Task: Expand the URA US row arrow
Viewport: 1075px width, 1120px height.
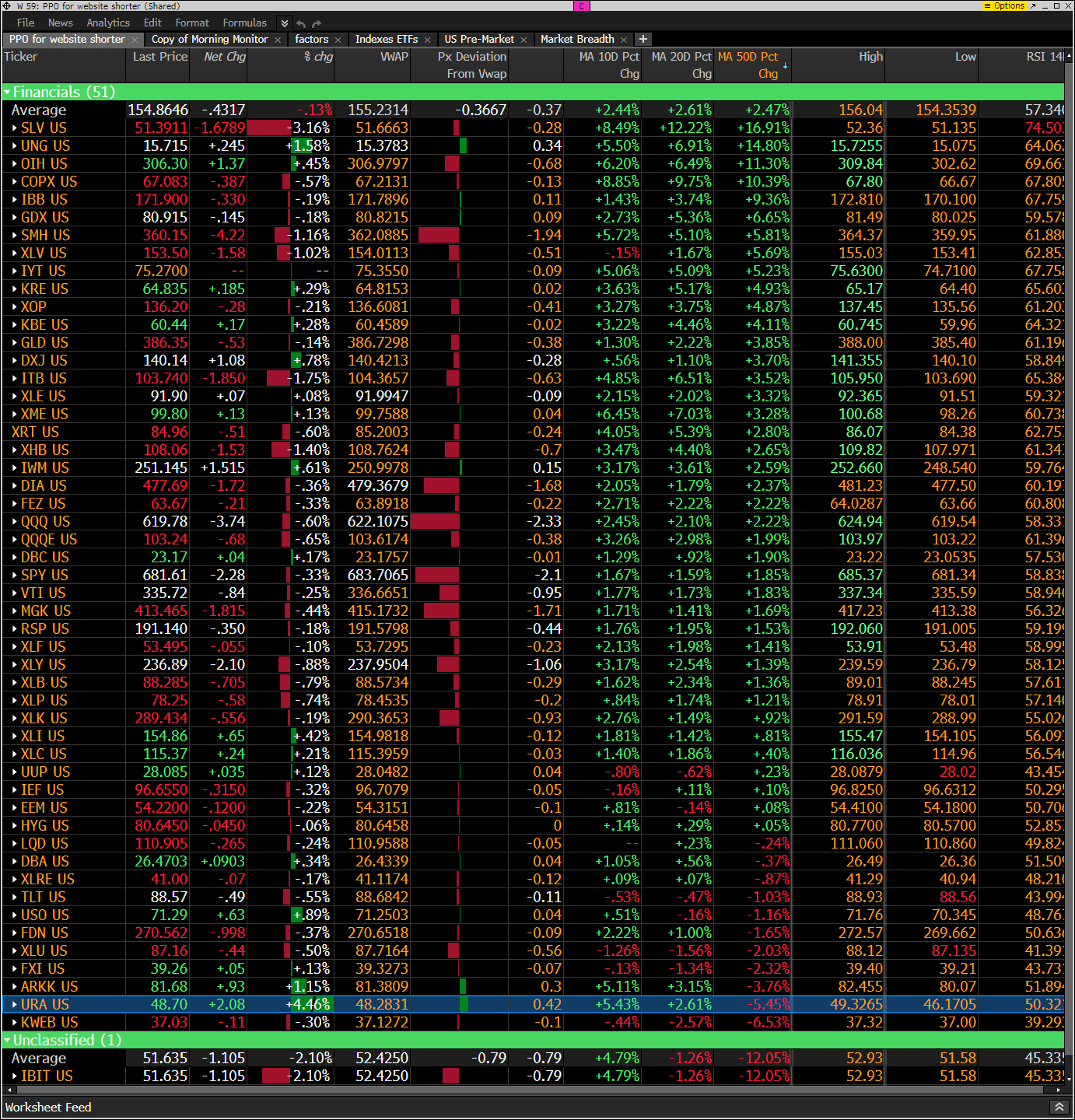Action: coord(15,1005)
